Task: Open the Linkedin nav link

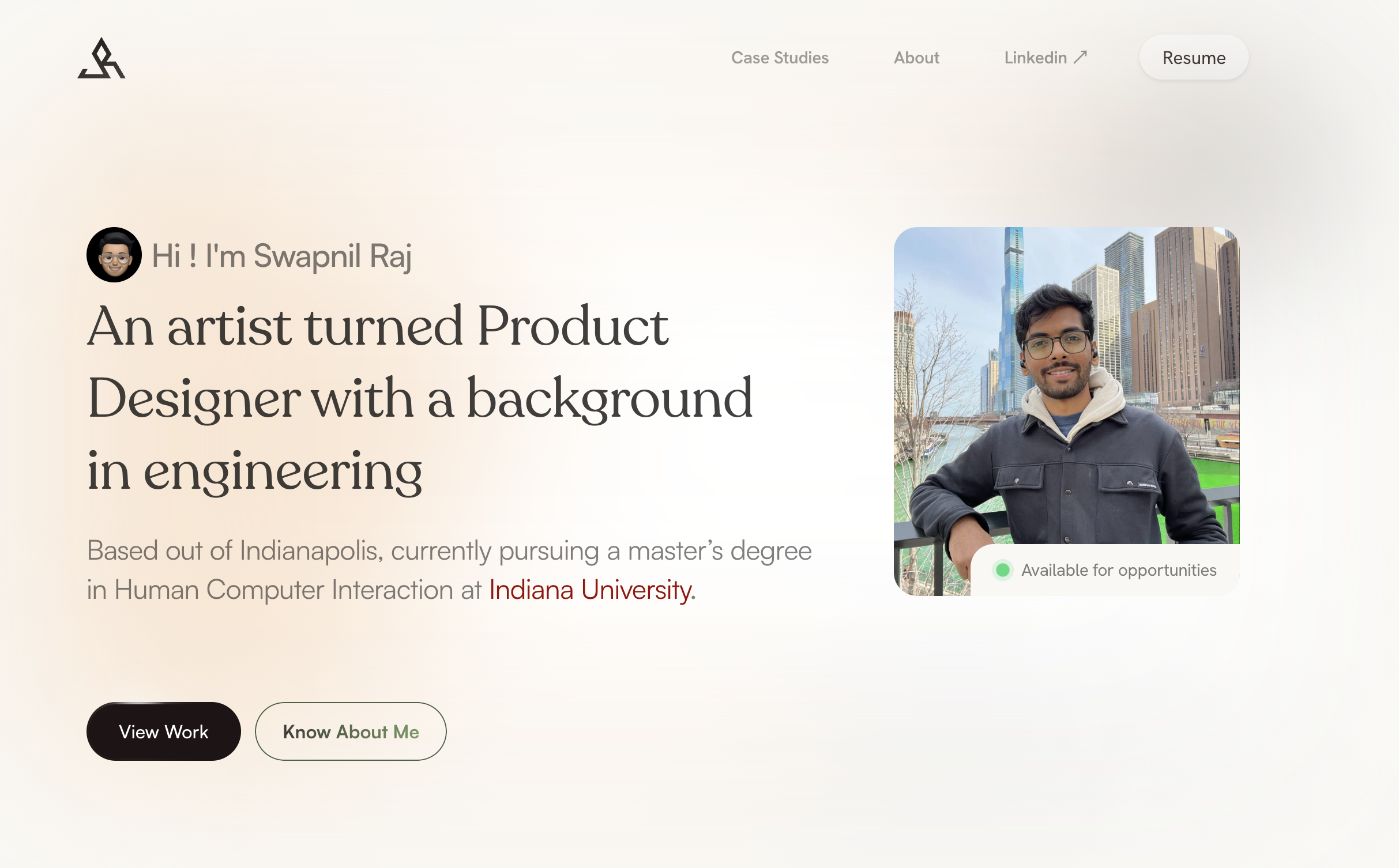Action: pos(1045,58)
